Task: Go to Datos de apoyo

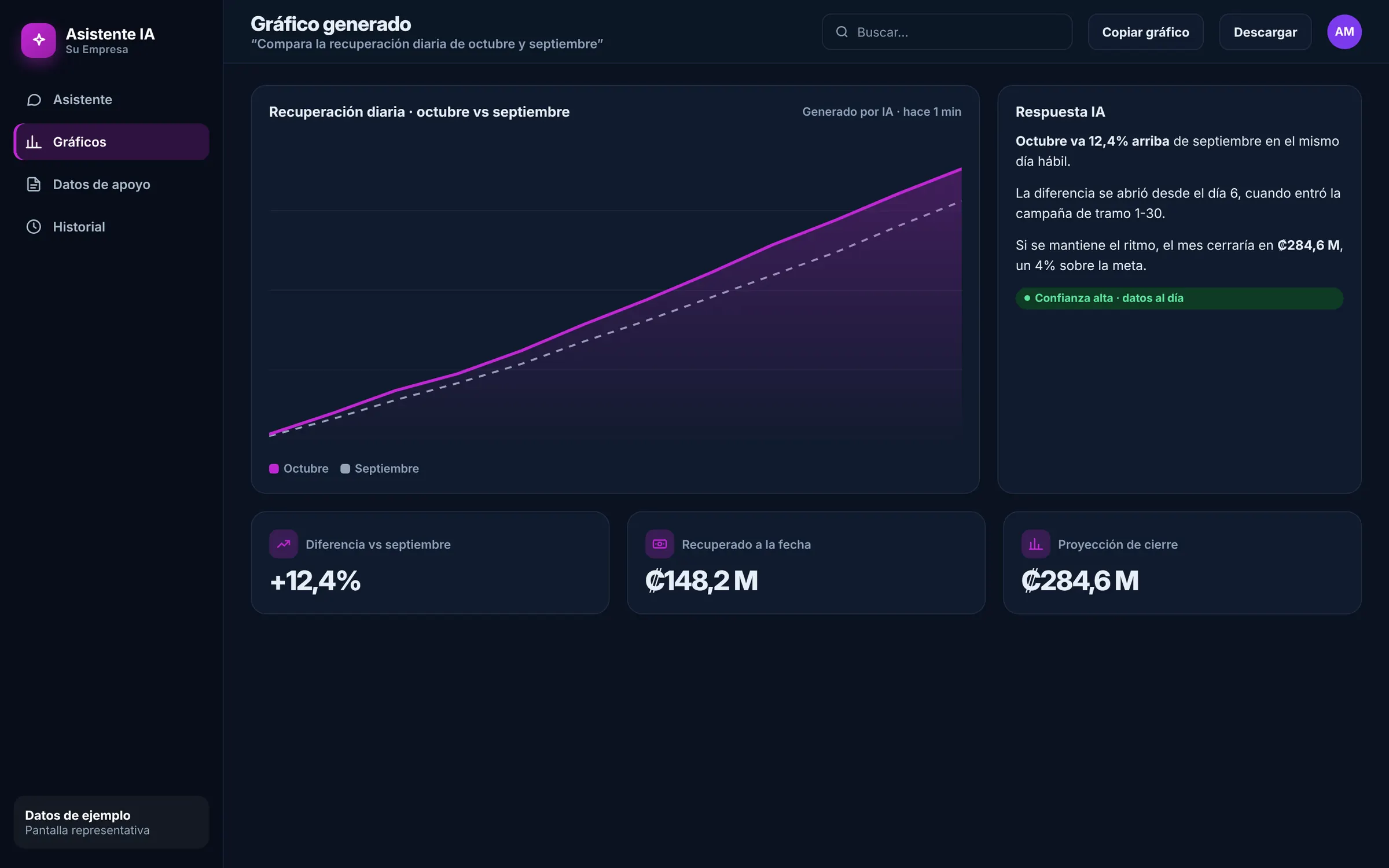Action: coord(111,184)
